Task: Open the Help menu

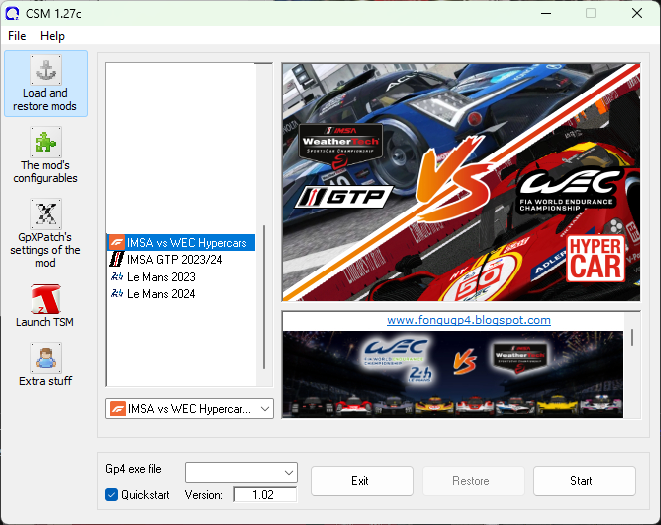Action: tap(52, 36)
